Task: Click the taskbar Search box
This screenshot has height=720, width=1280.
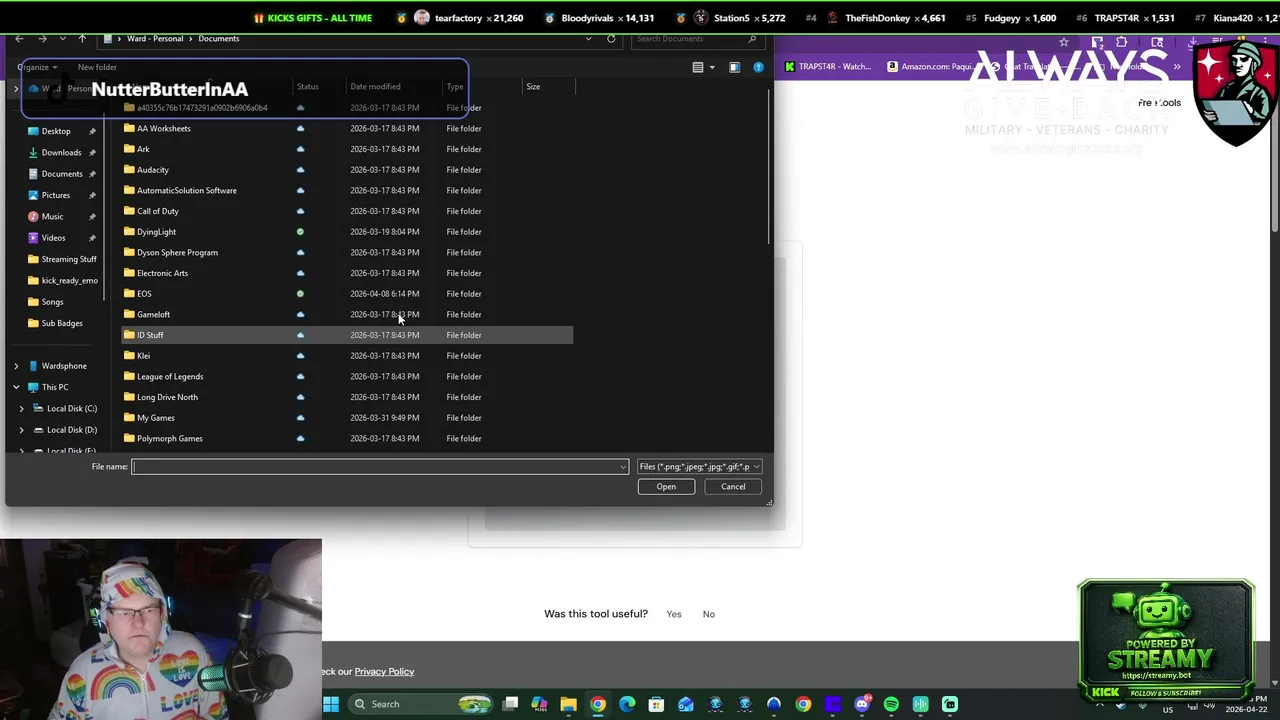Action: [x=420, y=704]
